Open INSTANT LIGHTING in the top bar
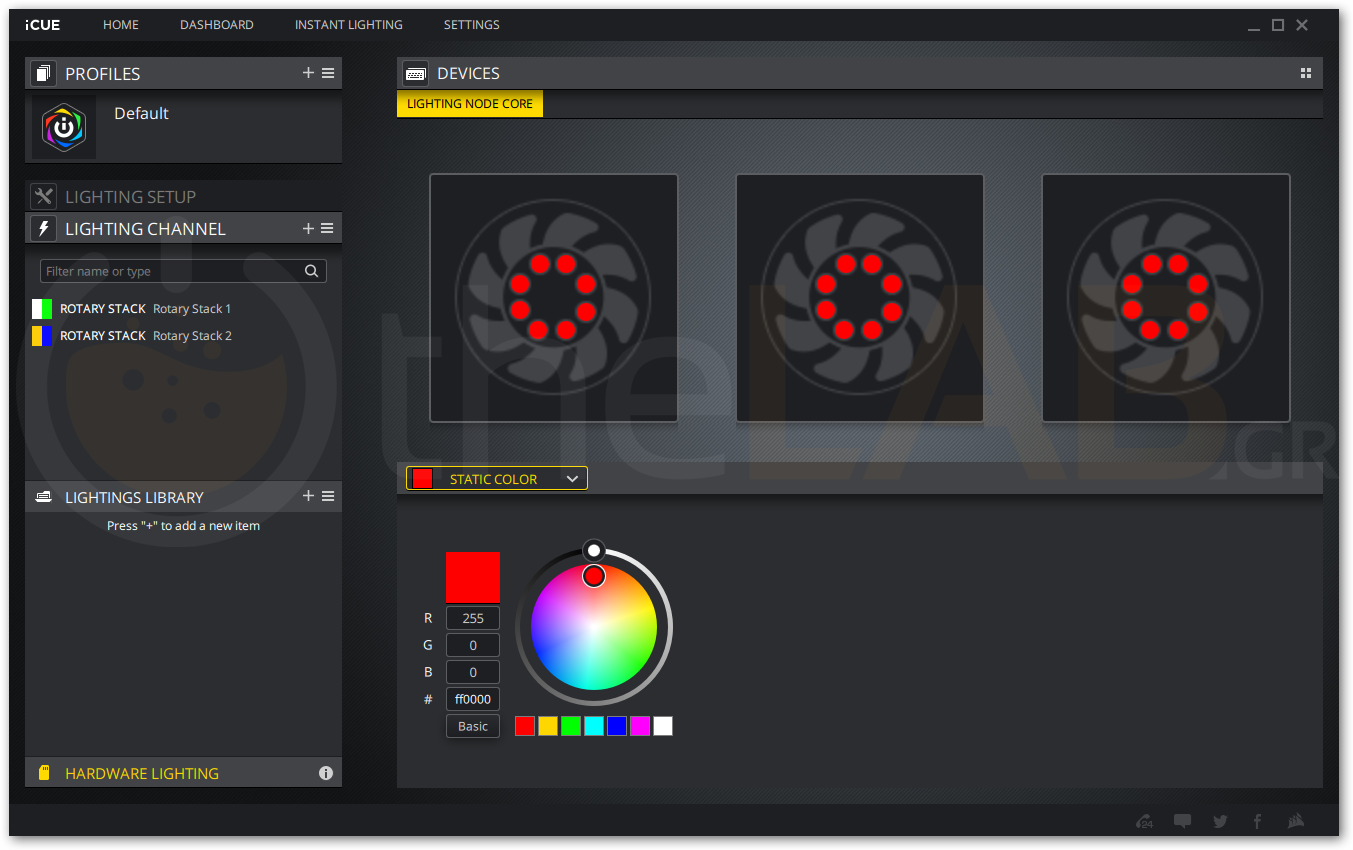This screenshot has width=1353, height=850. point(349,25)
